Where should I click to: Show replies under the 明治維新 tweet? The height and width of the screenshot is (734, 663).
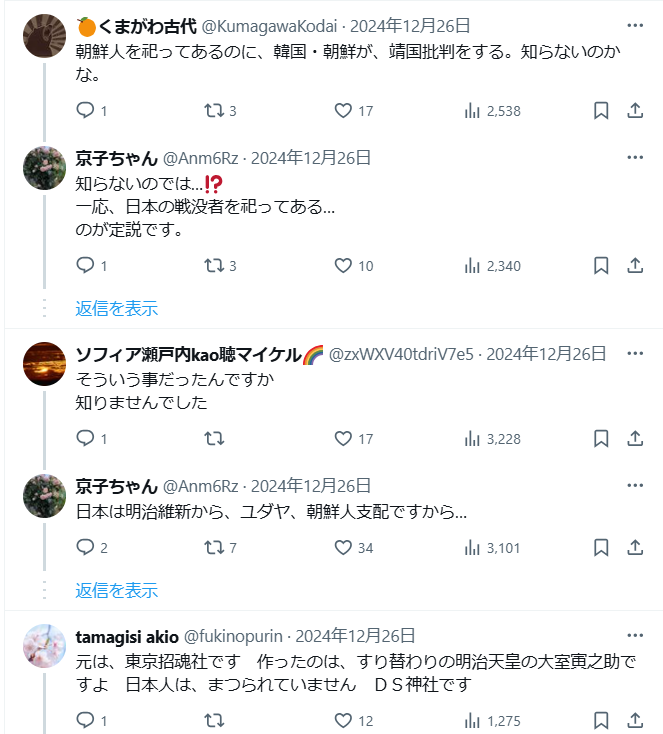point(117,590)
